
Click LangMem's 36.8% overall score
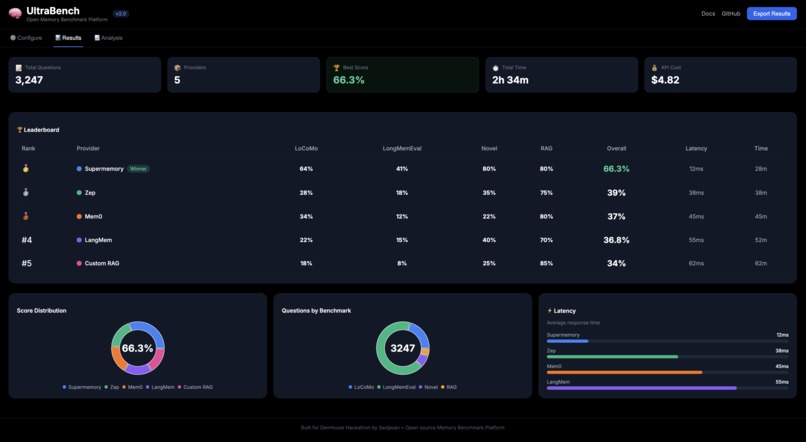coord(616,240)
